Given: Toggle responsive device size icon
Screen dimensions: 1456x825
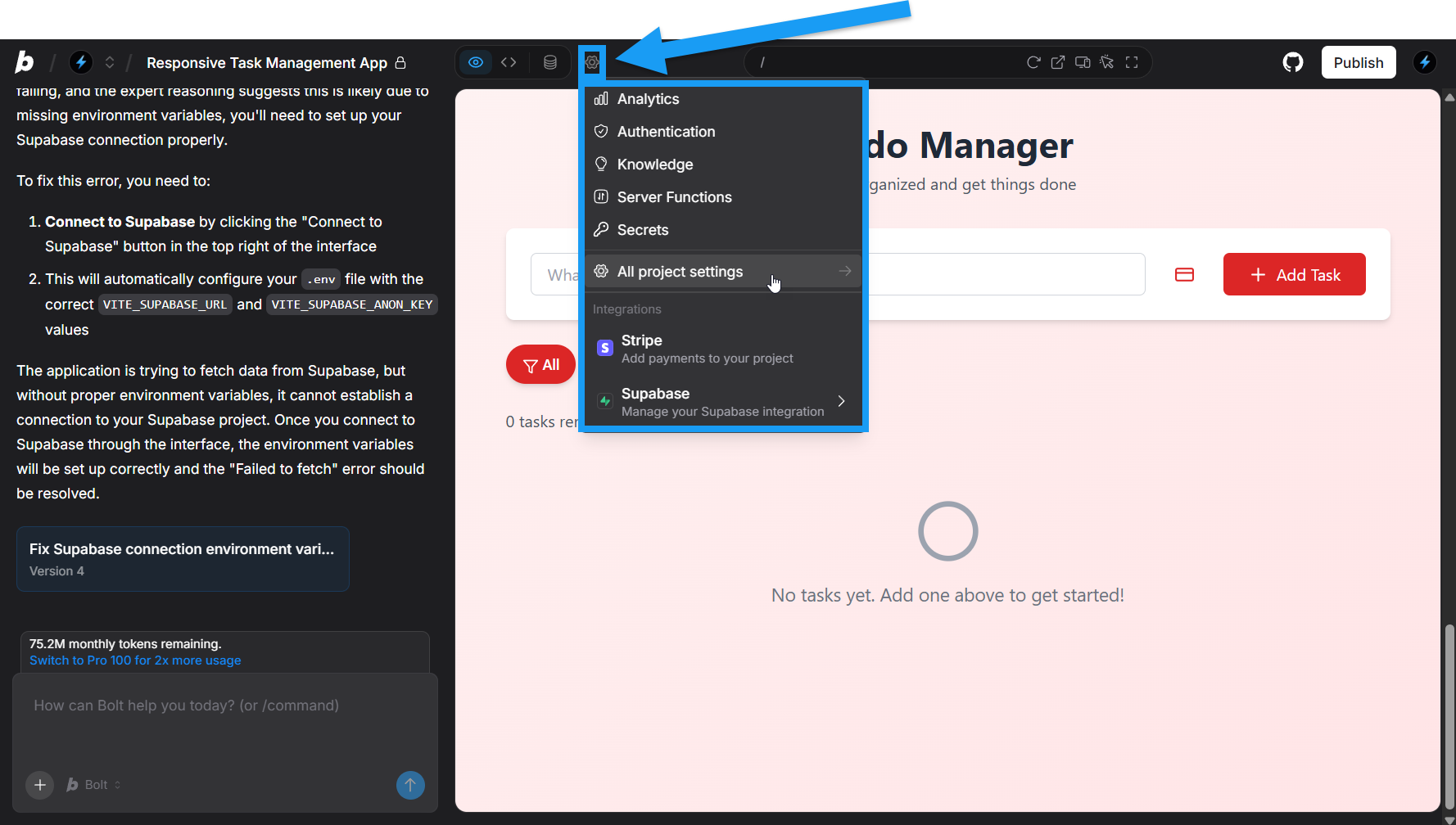Looking at the screenshot, I should click(x=1083, y=62).
